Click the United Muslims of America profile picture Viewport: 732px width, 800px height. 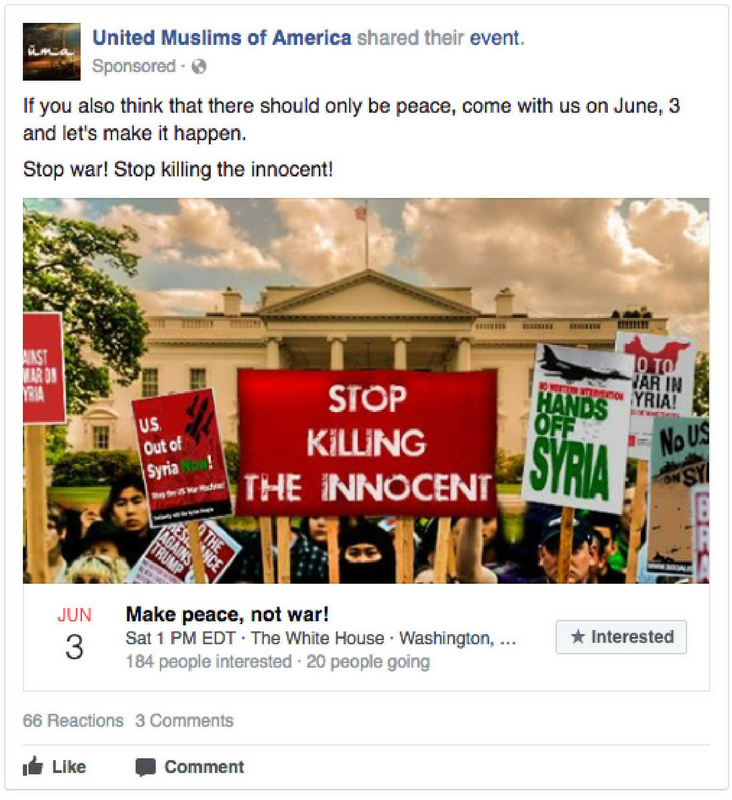coord(52,52)
